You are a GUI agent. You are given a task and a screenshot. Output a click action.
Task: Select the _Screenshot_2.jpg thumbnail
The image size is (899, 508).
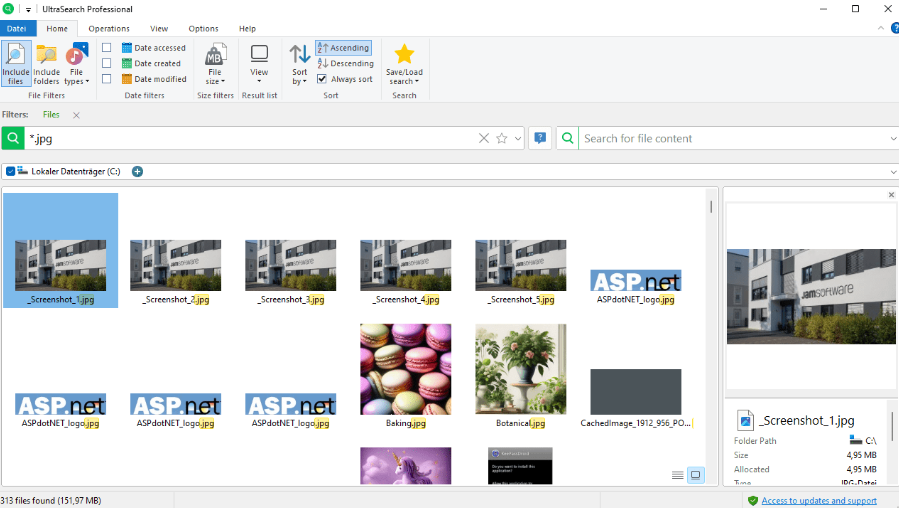[175, 265]
